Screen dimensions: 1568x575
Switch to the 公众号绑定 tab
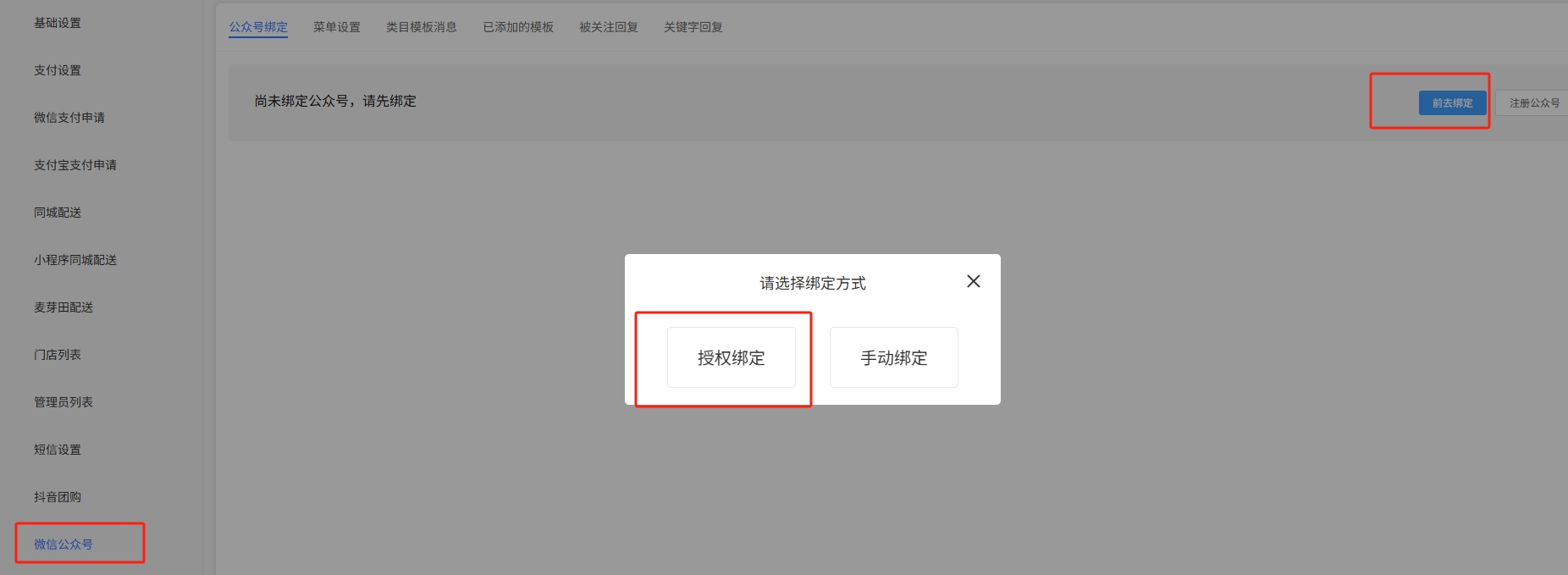pyautogui.click(x=258, y=27)
